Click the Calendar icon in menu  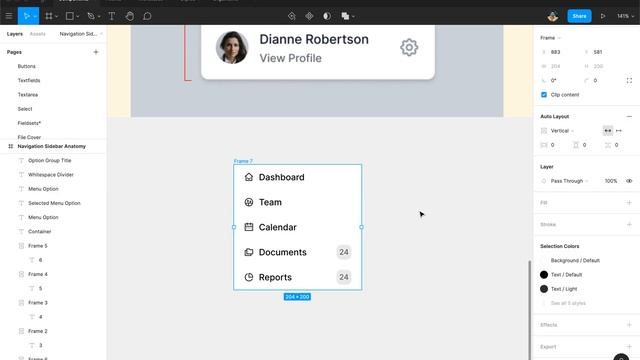coord(249,227)
